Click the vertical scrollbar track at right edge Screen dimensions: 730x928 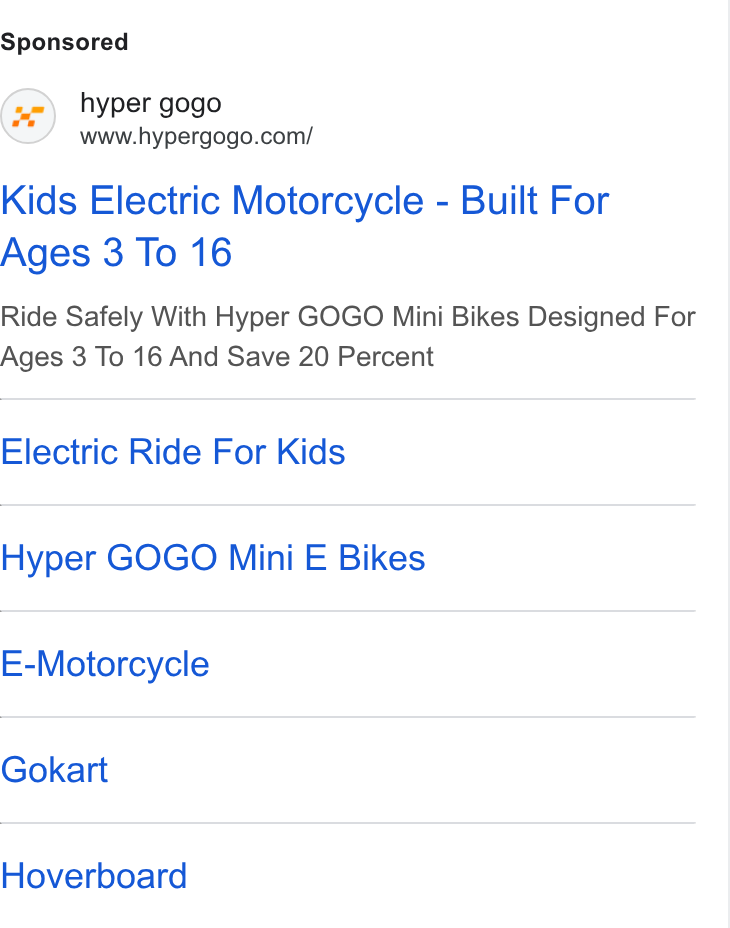tap(729, 464)
